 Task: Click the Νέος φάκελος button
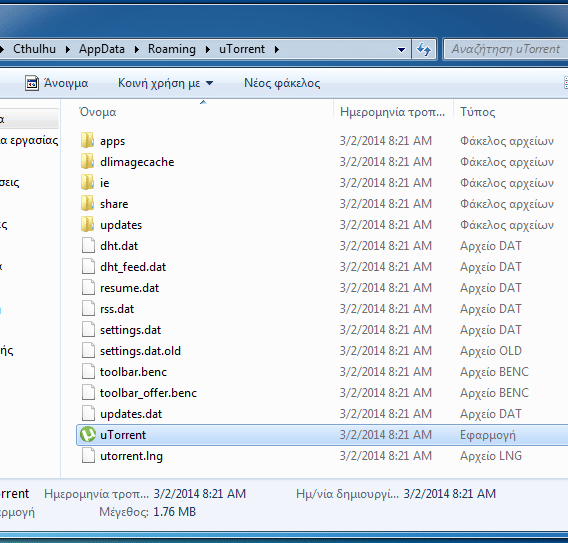[x=282, y=83]
